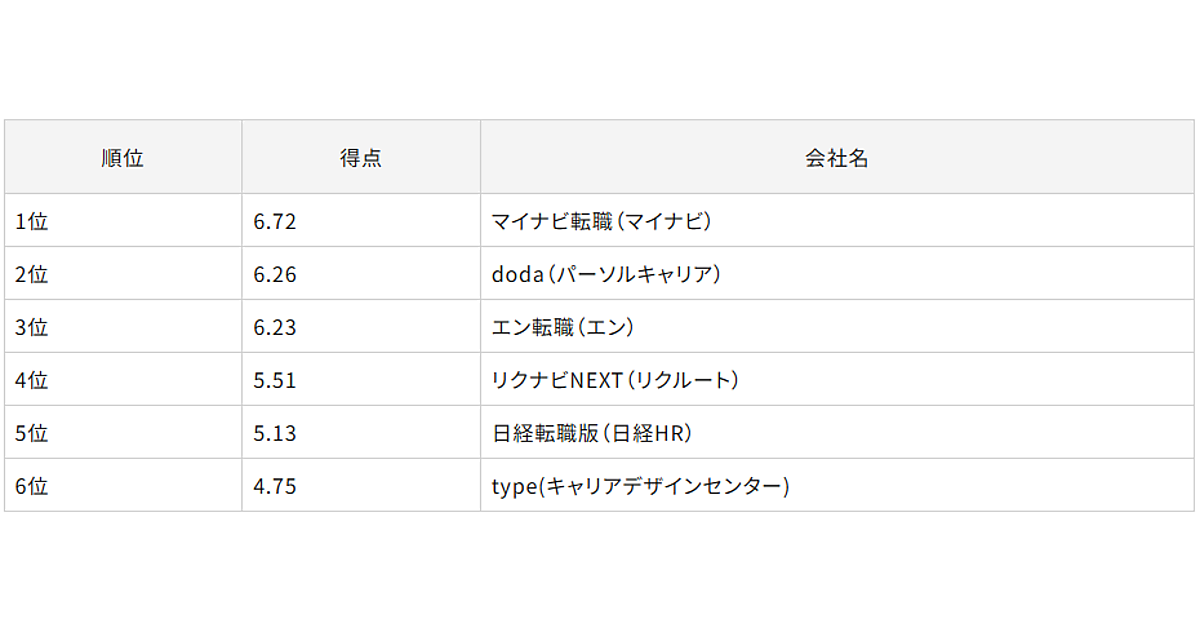
Task: Click the 会社名 column header
Action: click(x=837, y=157)
